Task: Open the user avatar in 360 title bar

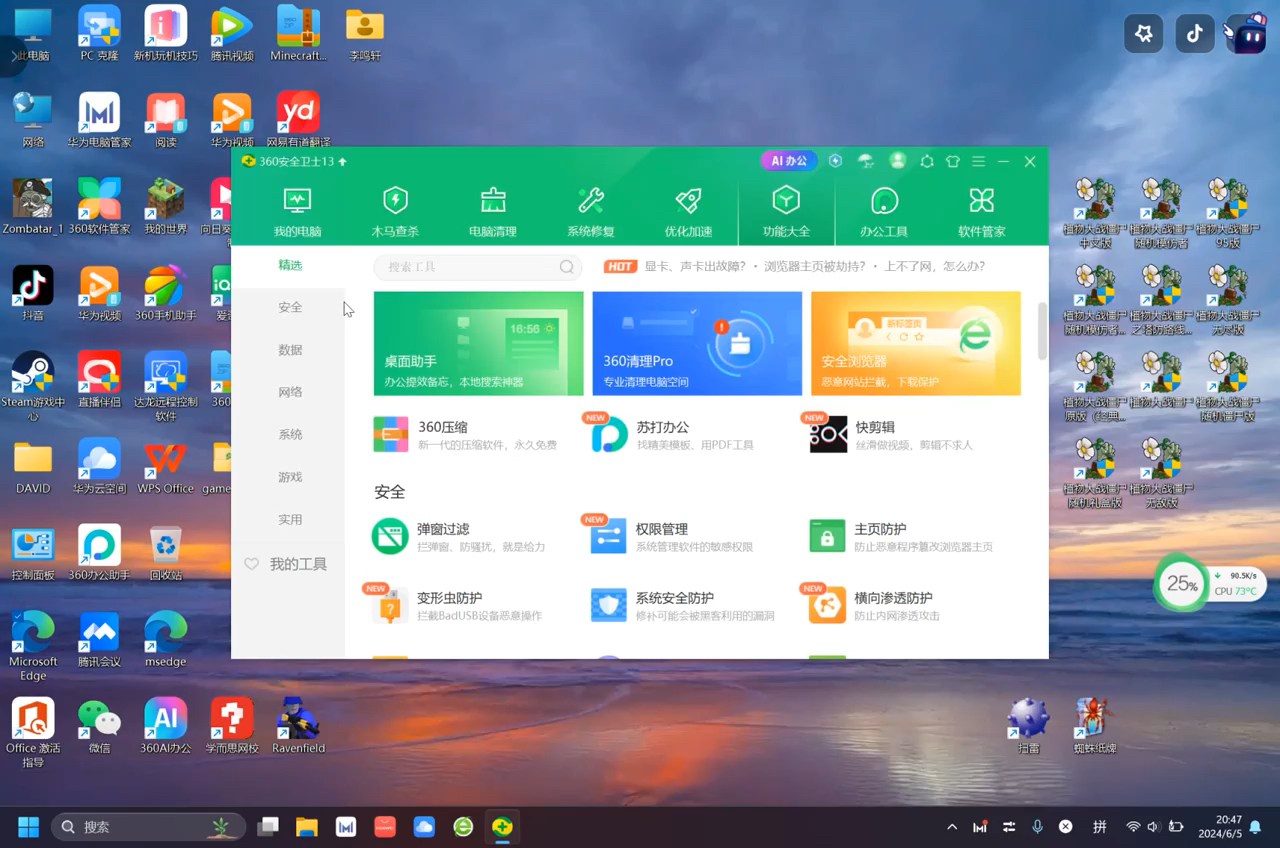Action: pos(897,161)
